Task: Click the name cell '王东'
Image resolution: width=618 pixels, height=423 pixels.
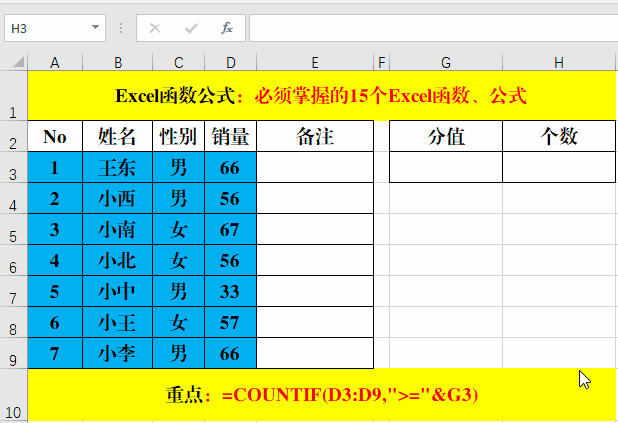Action: (117, 167)
